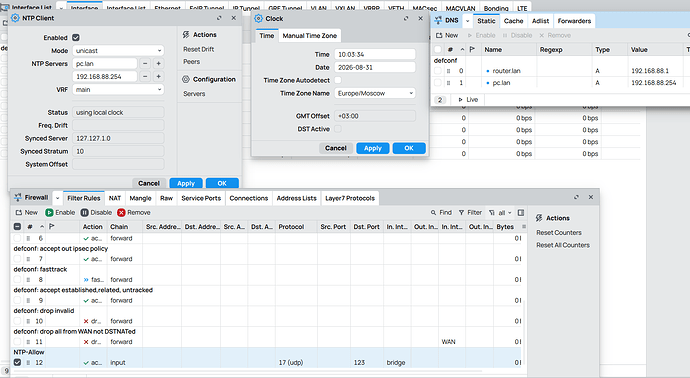Open Peers in NTP Client actions

pos(191,62)
